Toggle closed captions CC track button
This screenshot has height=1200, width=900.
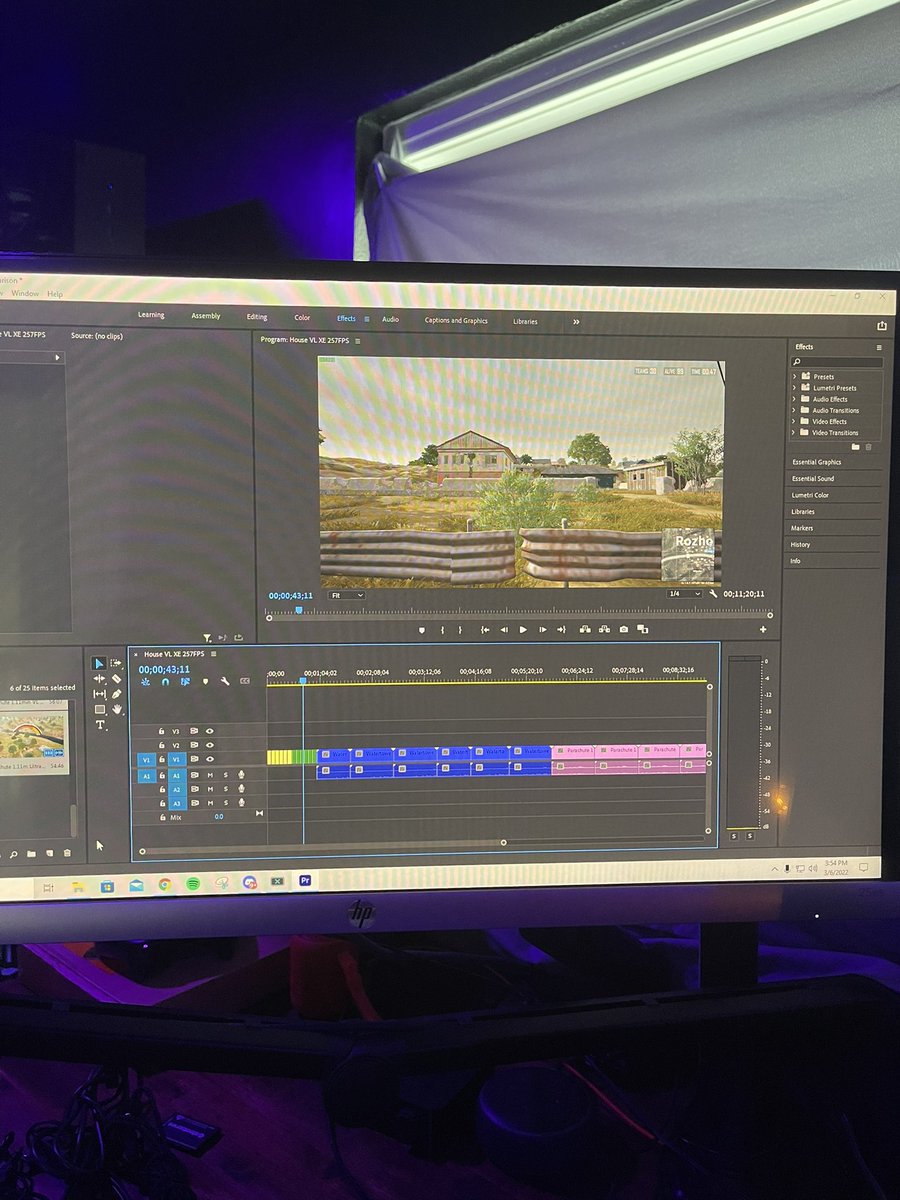[x=245, y=681]
